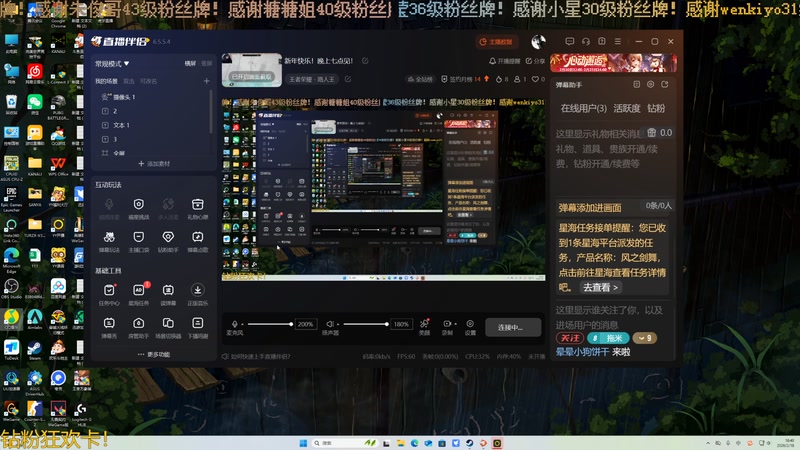Adjust the 扬声器 volume slider
The height and width of the screenshot is (450, 800).
click(365, 324)
